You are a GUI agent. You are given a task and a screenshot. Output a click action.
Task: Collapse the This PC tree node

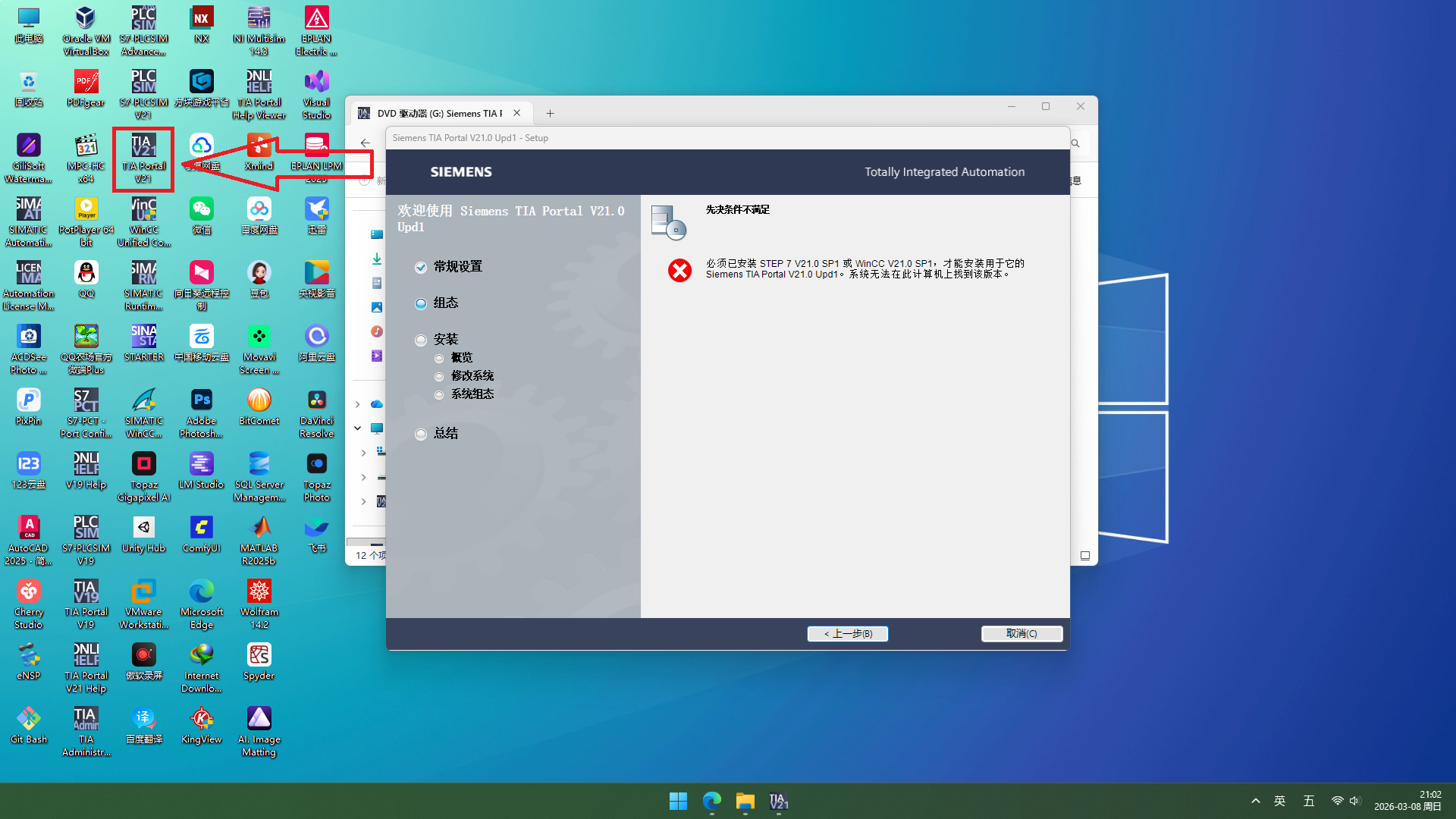tap(357, 428)
